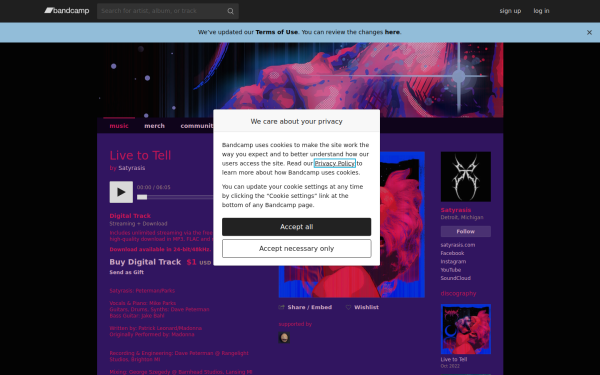
Task: Switch to the music tab
Action: (x=119, y=126)
